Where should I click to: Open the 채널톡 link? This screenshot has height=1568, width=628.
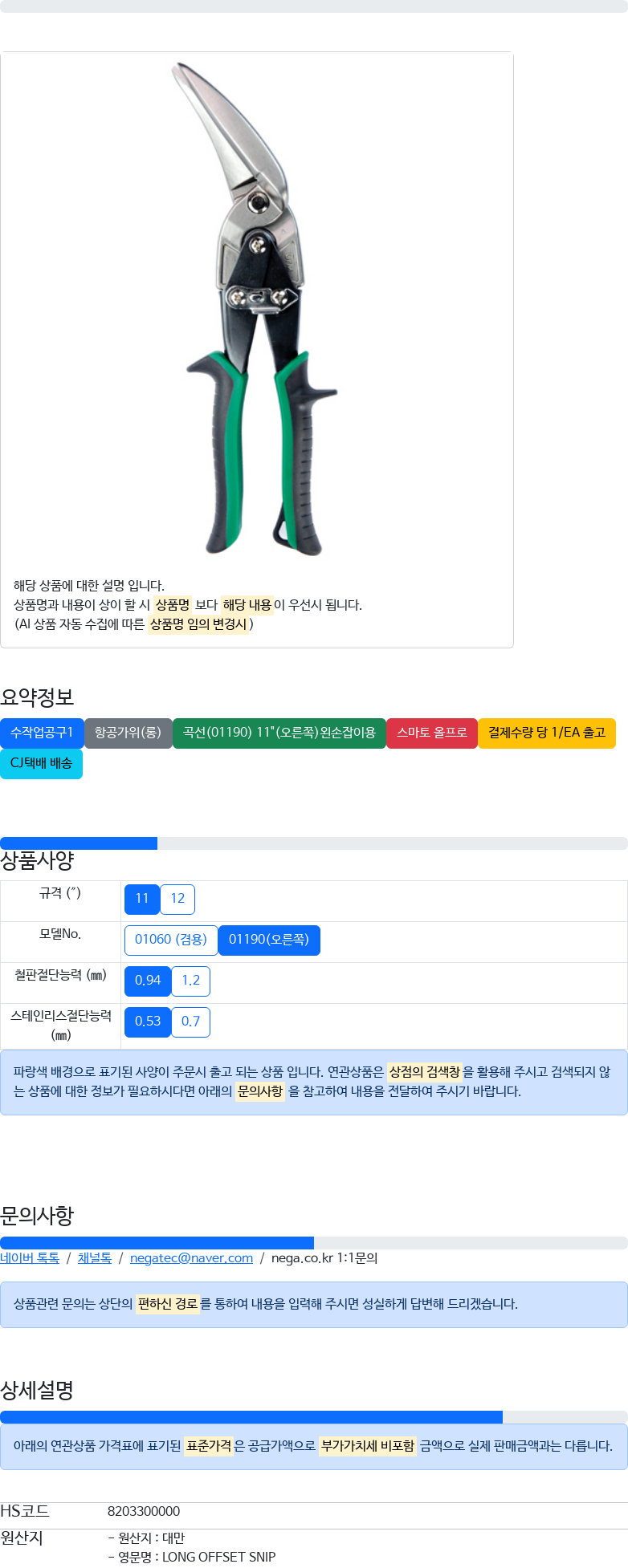pyautogui.click(x=95, y=1258)
